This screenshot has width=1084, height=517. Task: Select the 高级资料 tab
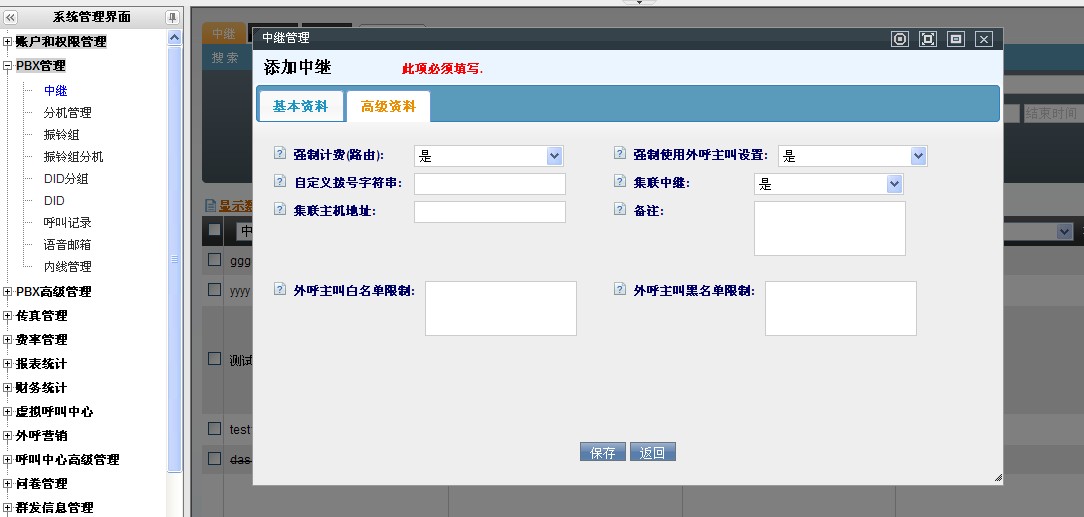click(388, 106)
